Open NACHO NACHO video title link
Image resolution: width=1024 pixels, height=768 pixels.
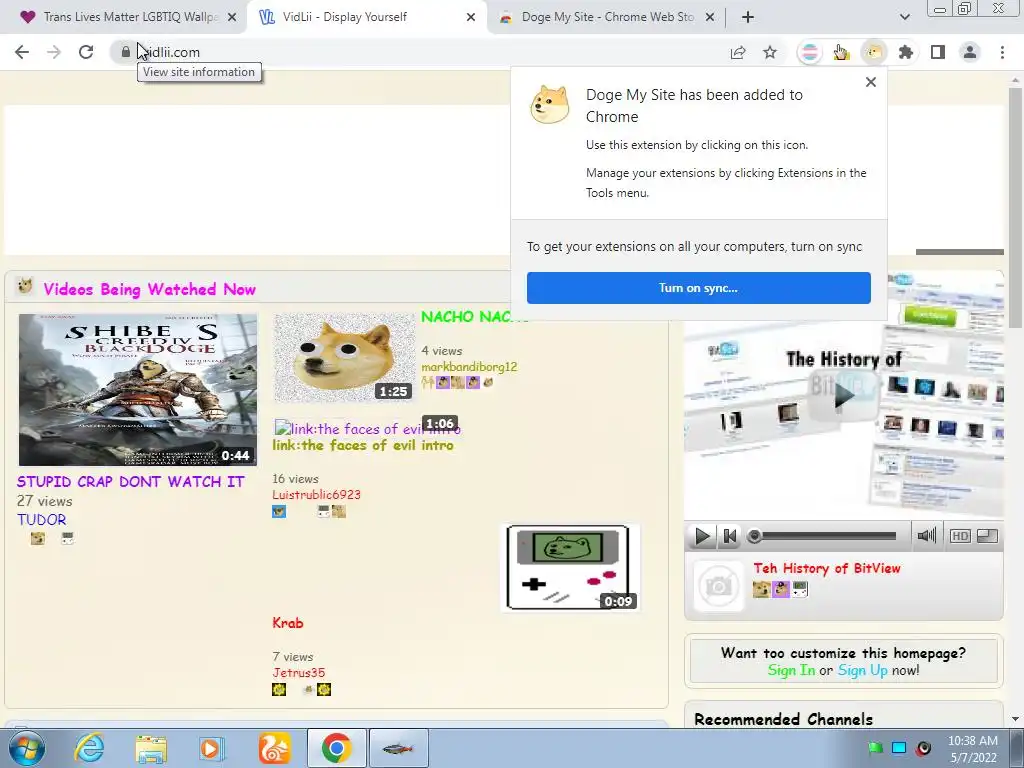click(474, 317)
